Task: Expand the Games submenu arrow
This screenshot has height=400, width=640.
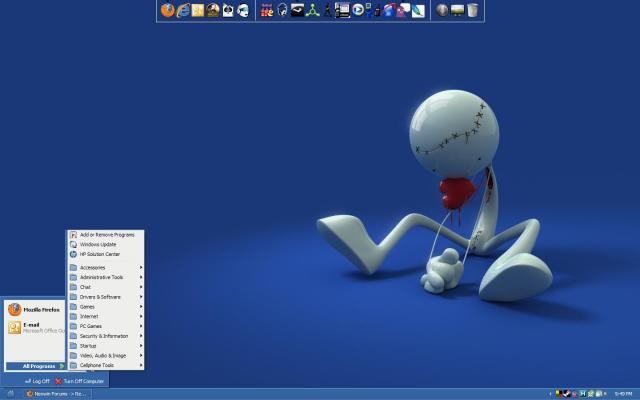Action: [141, 307]
